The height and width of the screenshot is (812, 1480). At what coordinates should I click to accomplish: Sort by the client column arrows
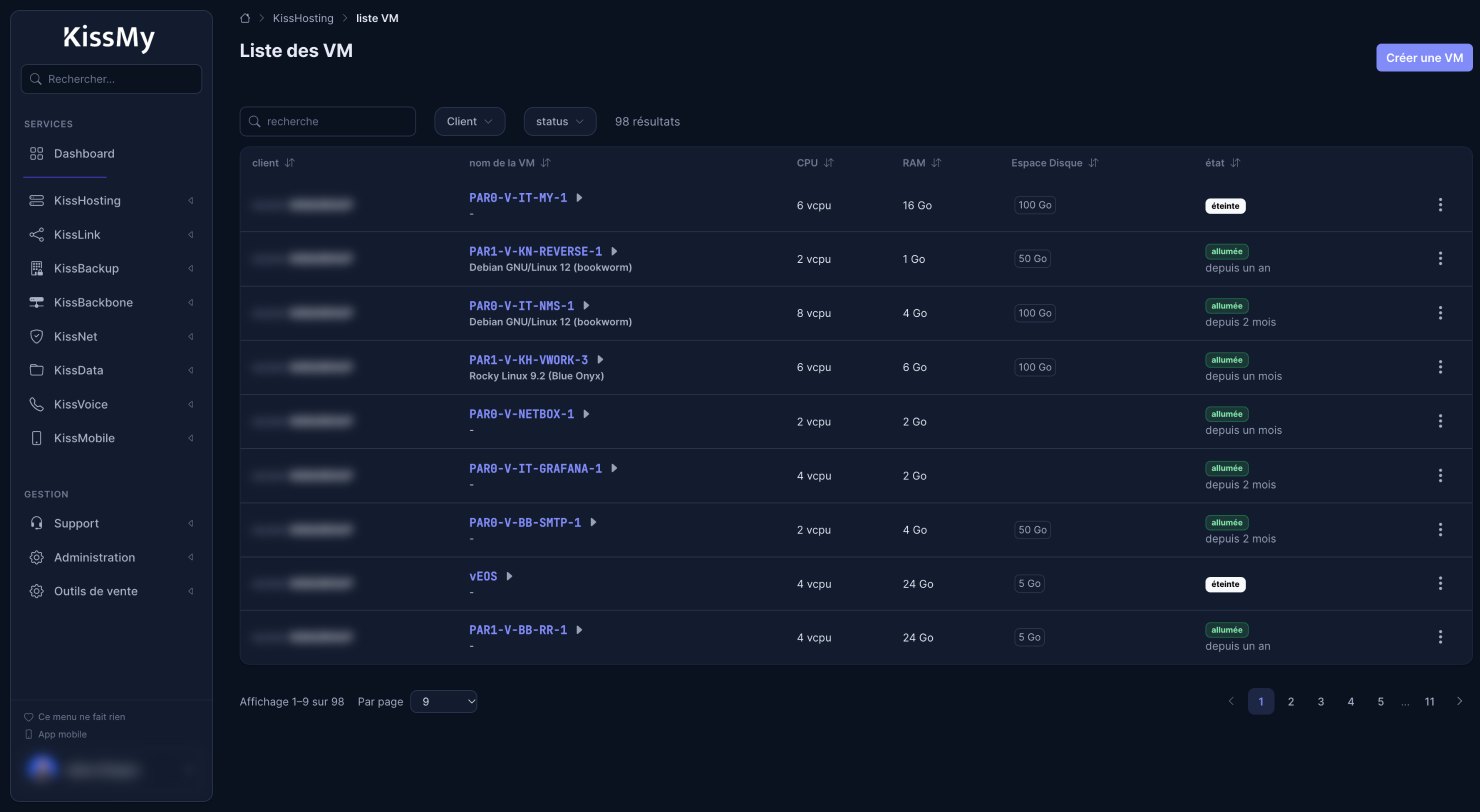pyautogui.click(x=290, y=163)
